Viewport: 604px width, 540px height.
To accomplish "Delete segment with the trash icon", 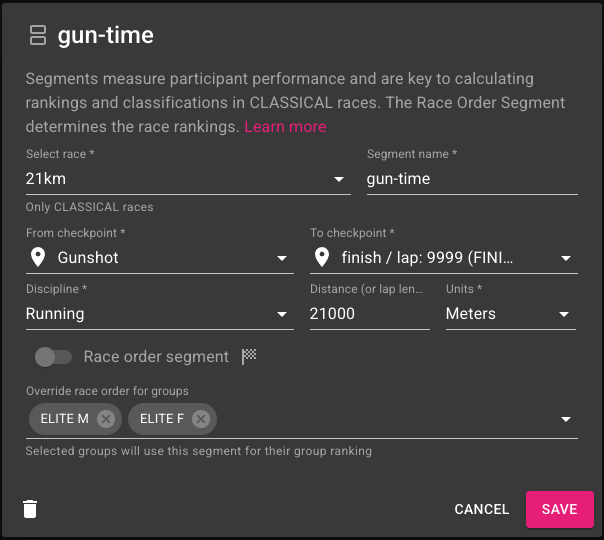I will (30, 509).
